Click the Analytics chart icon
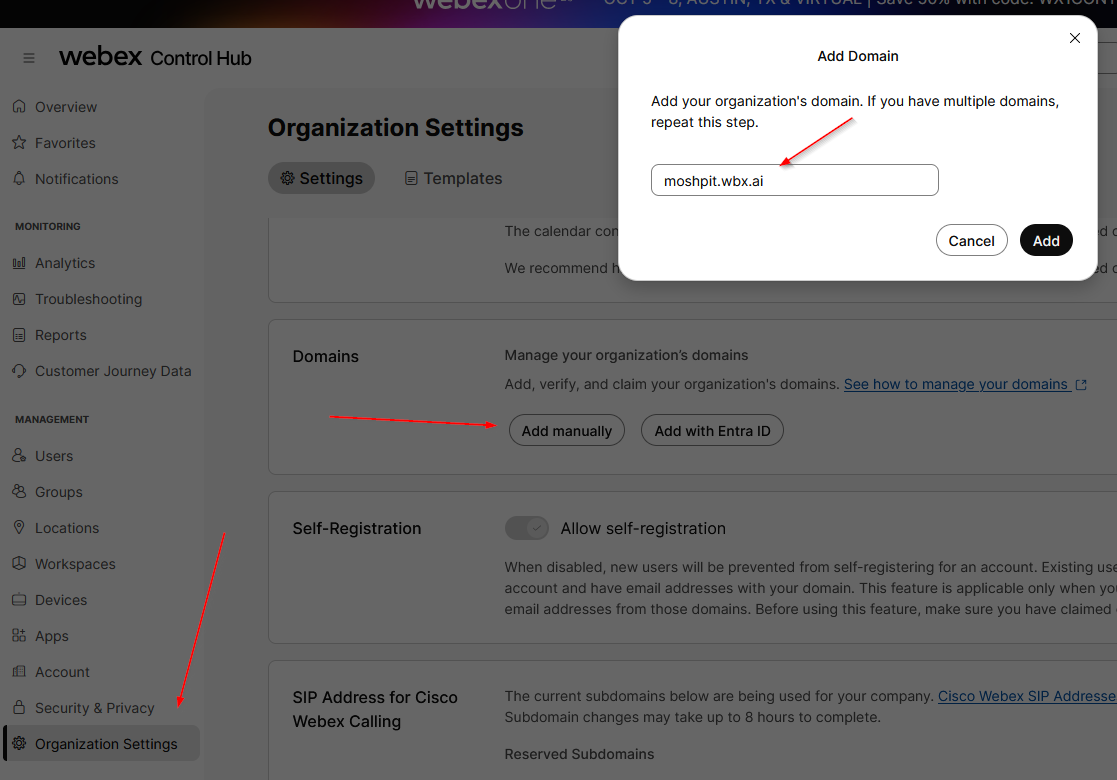This screenshot has height=780, width=1117. click(19, 263)
